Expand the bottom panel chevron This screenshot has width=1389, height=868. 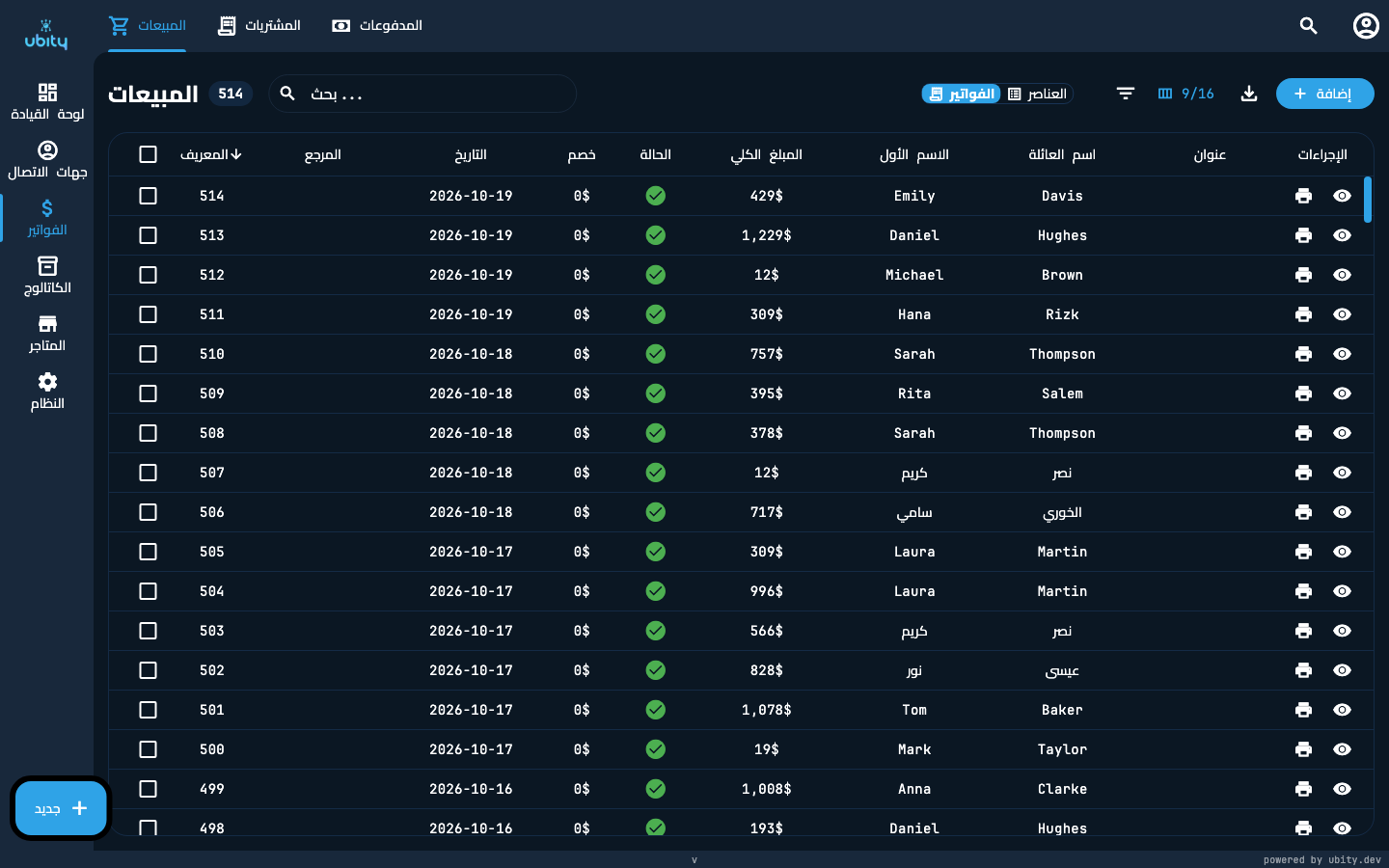point(694,859)
